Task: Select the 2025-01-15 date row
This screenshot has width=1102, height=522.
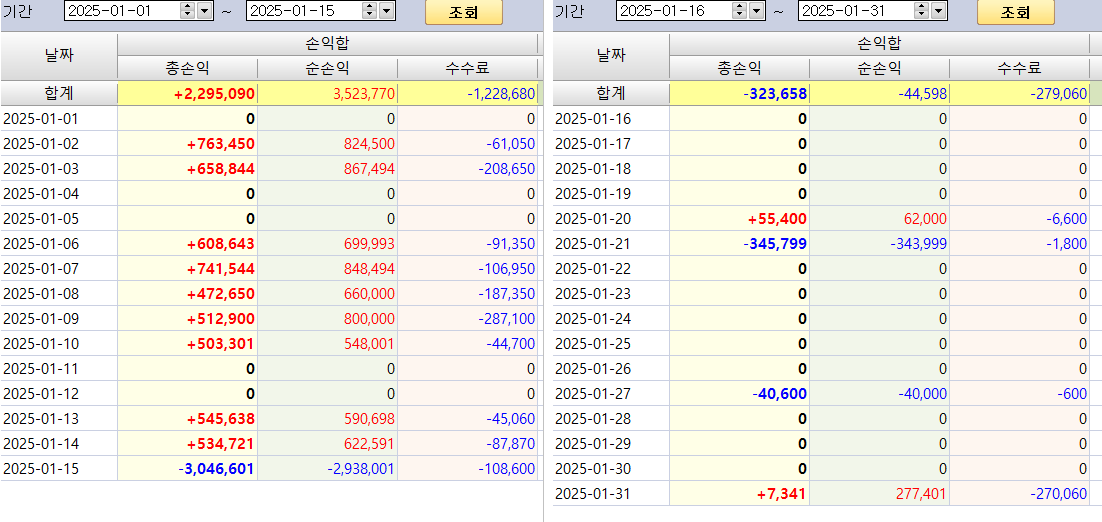Action: (59, 469)
